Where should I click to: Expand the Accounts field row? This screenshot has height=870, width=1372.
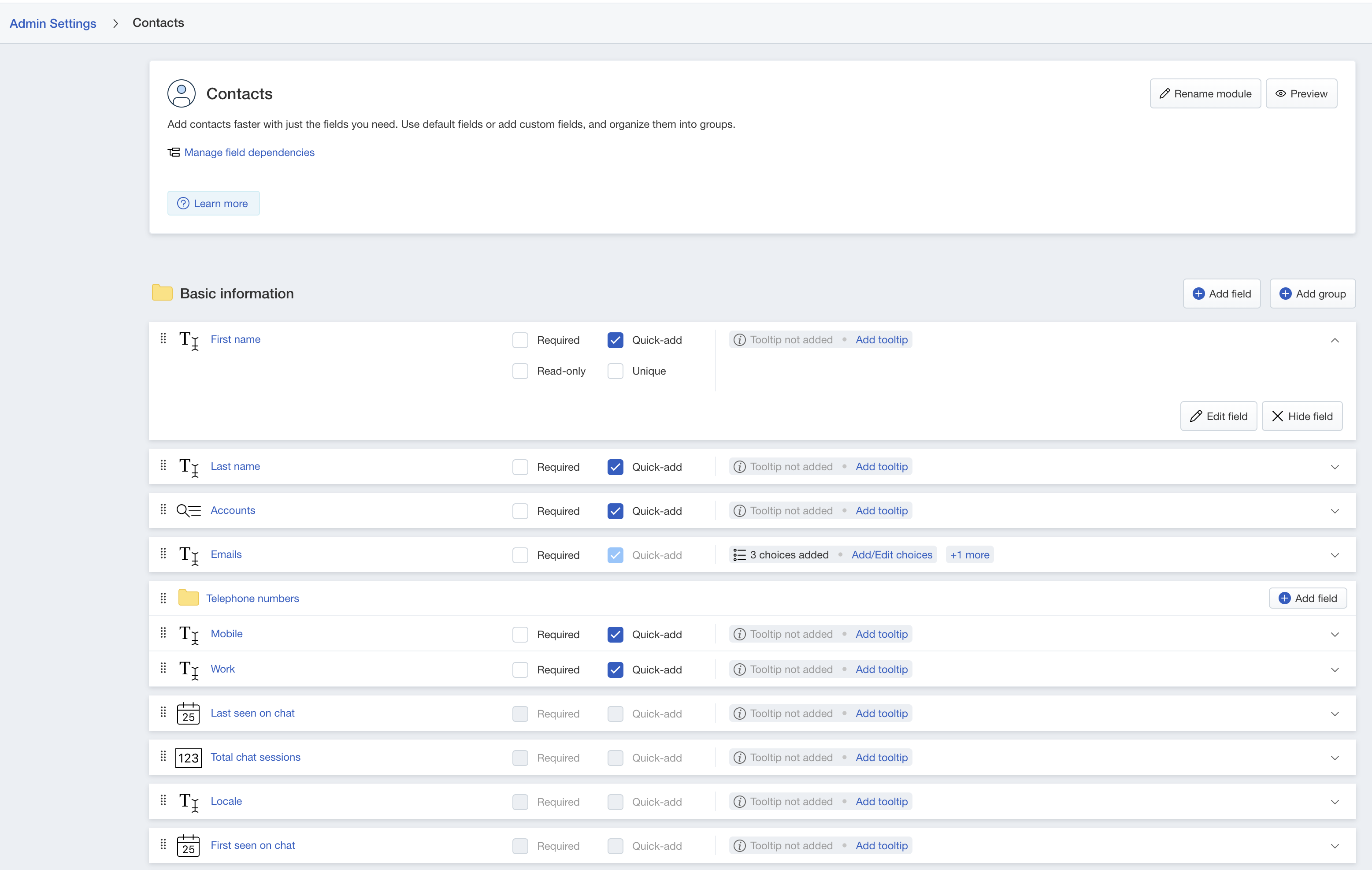[x=1335, y=511]
